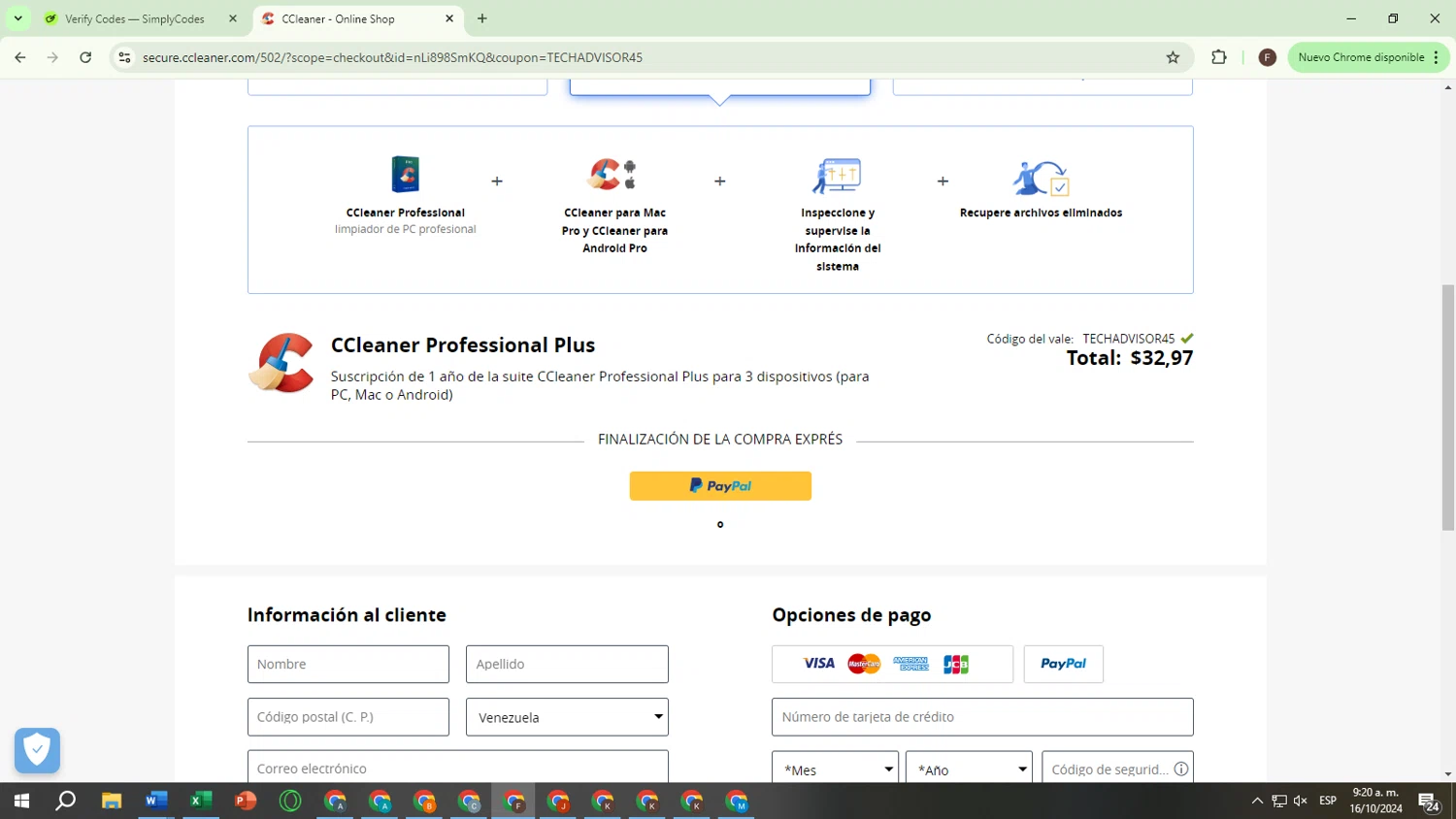Click the CCleaner Professional Plus logo
The width and height of the screenshot is (1456, 819).
tap(281, 363)
